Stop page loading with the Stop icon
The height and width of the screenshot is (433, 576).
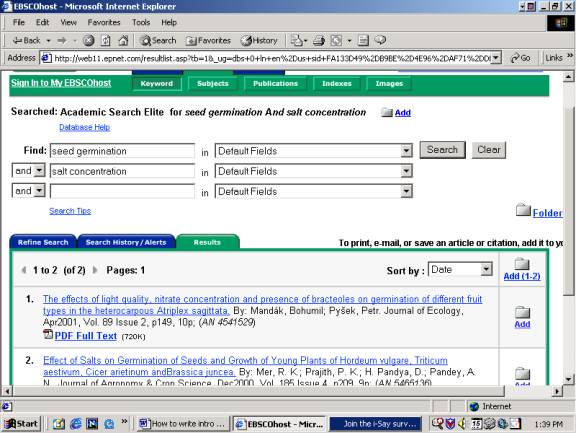pos(88,40)
